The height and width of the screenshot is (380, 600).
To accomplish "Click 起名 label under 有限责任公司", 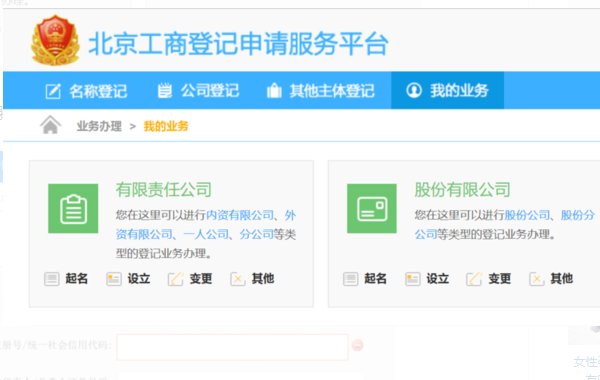I will (x=77, y=279).
